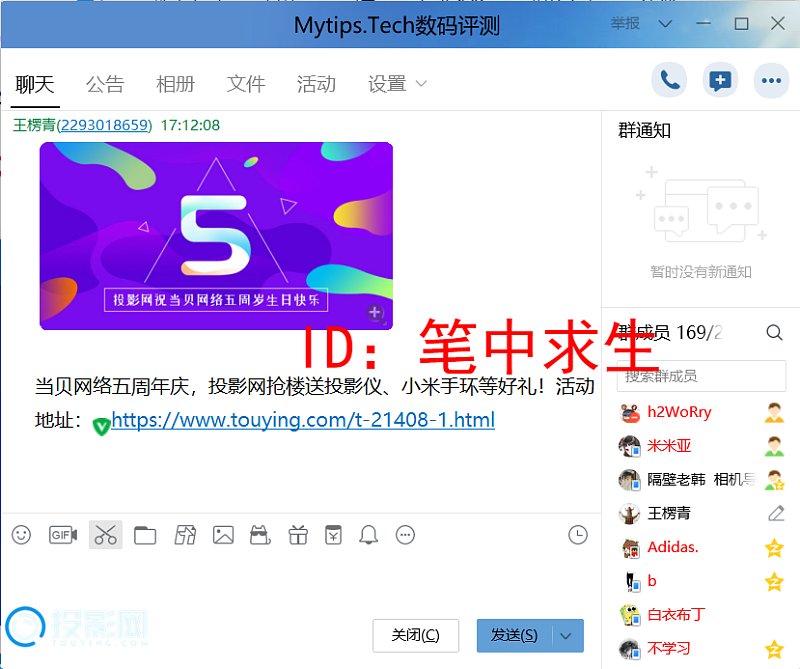Image resolution: width=800 pixels, height=669 pixels.
Task: Open the emoji picker in chat toolbar
Action: 21,535
